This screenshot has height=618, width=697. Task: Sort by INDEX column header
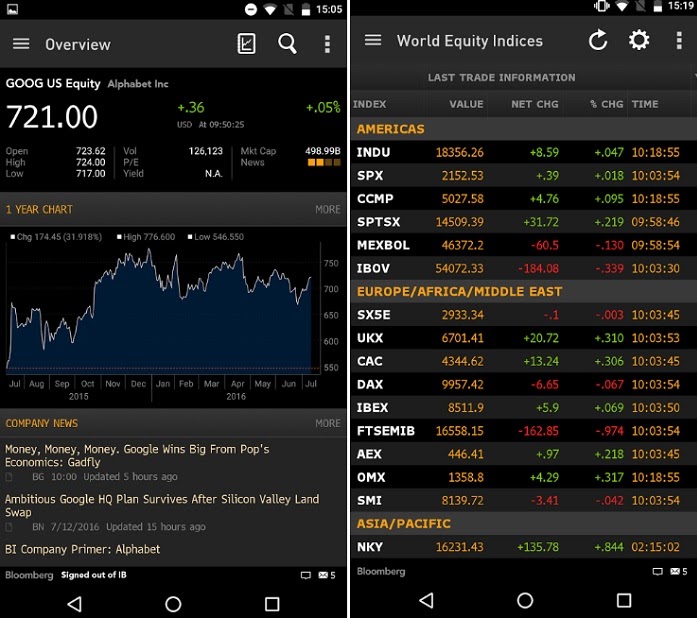369,104
